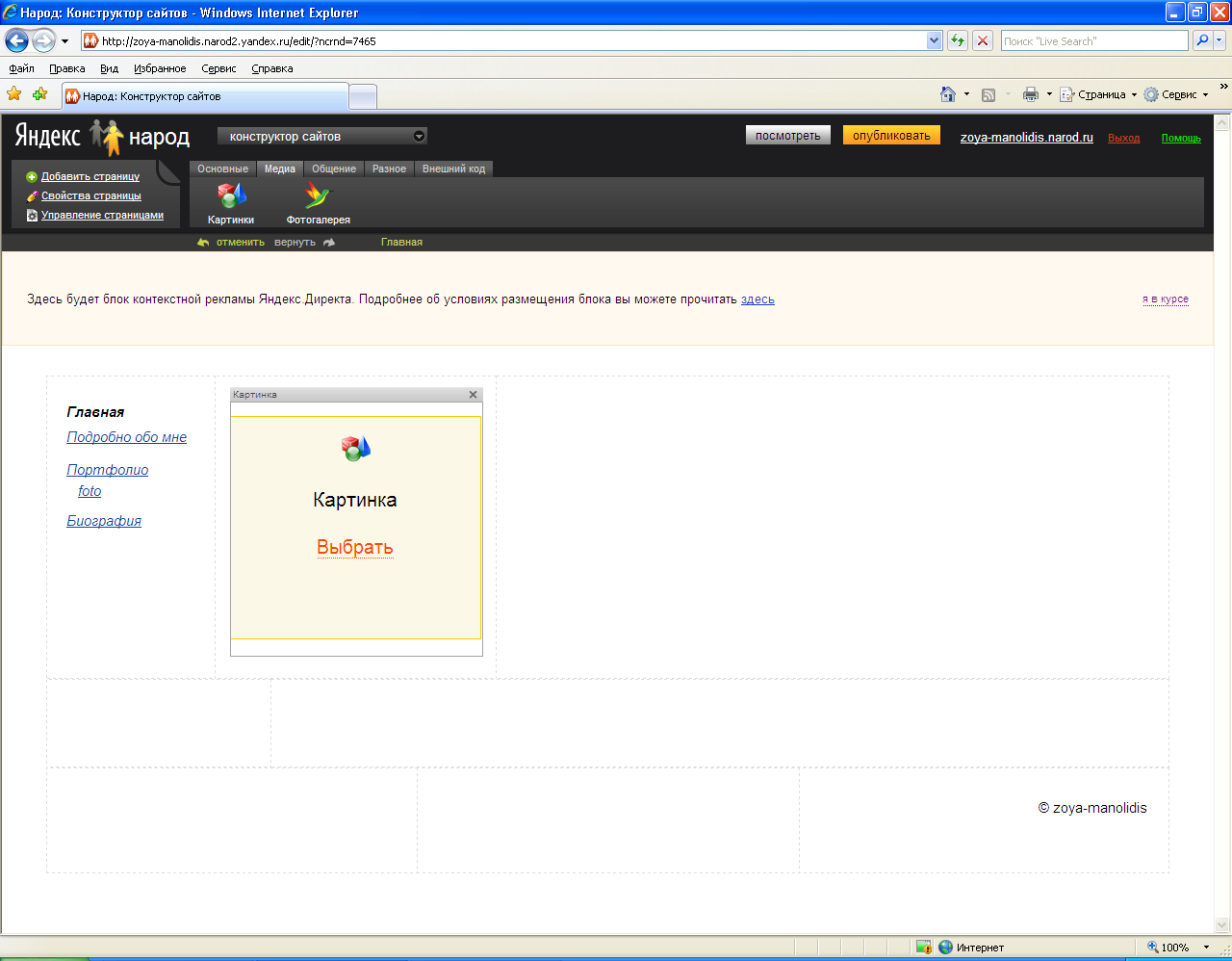Image resolution: width=1232 pixels, height=961 pixels.
Task: Switch to the Медиа tab
Action: [280, 169]
